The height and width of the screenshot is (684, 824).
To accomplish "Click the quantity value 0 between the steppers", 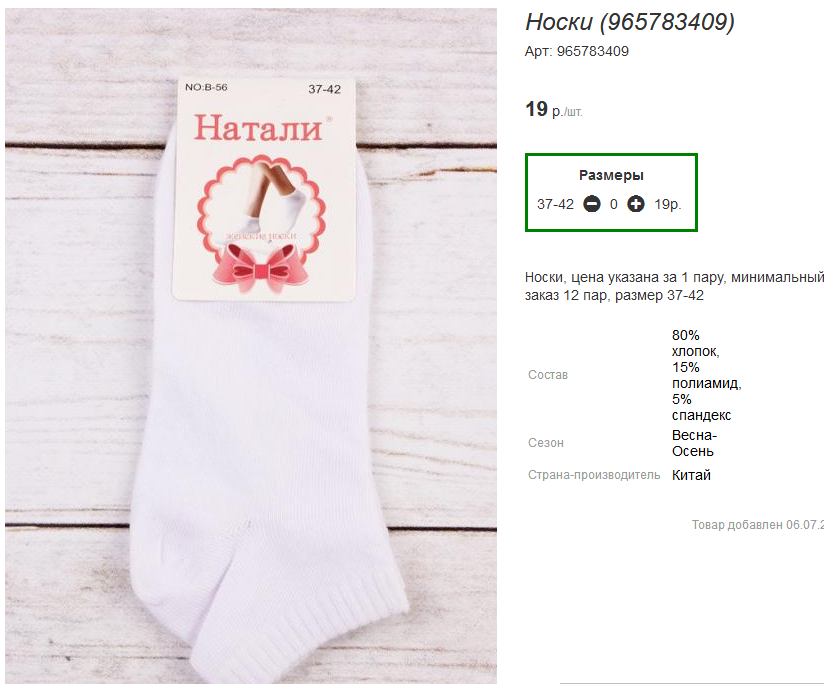I will coord(614,204).
